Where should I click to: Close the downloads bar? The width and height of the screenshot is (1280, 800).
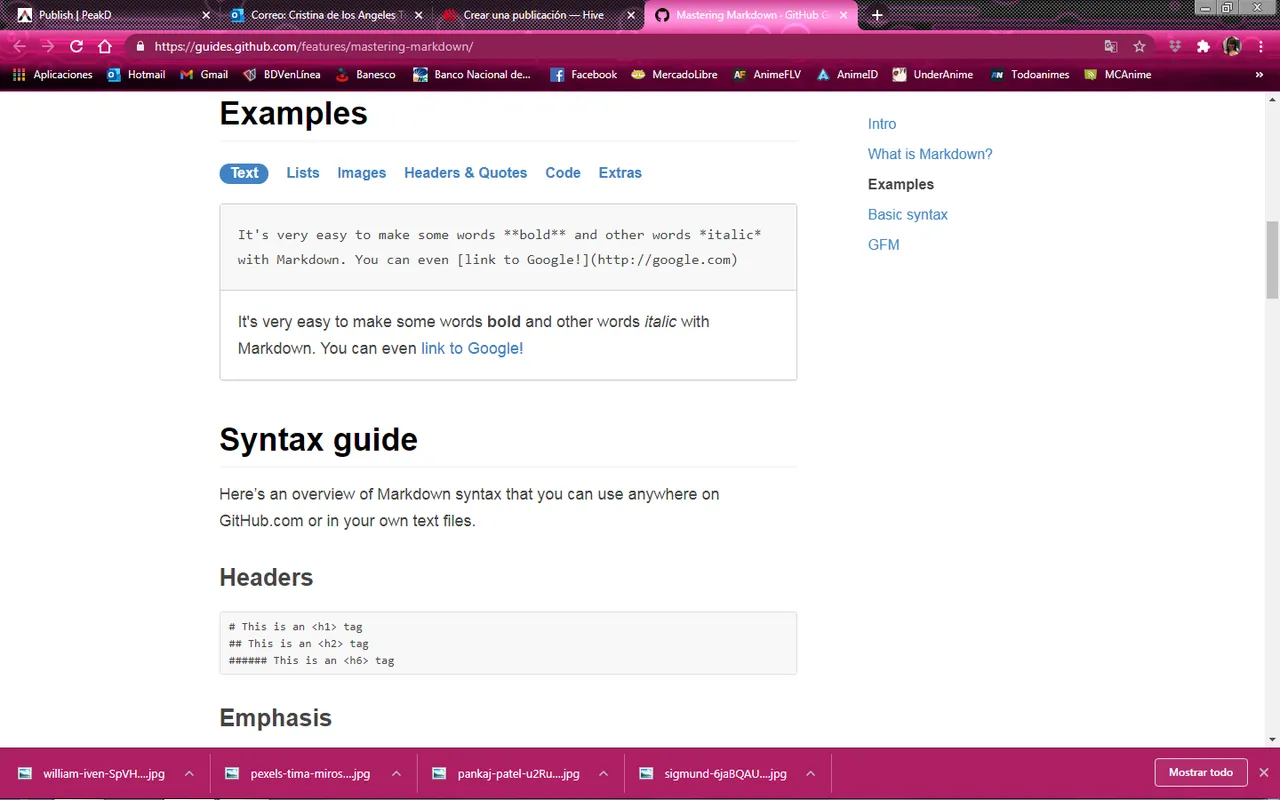[x=1264, y=773]
